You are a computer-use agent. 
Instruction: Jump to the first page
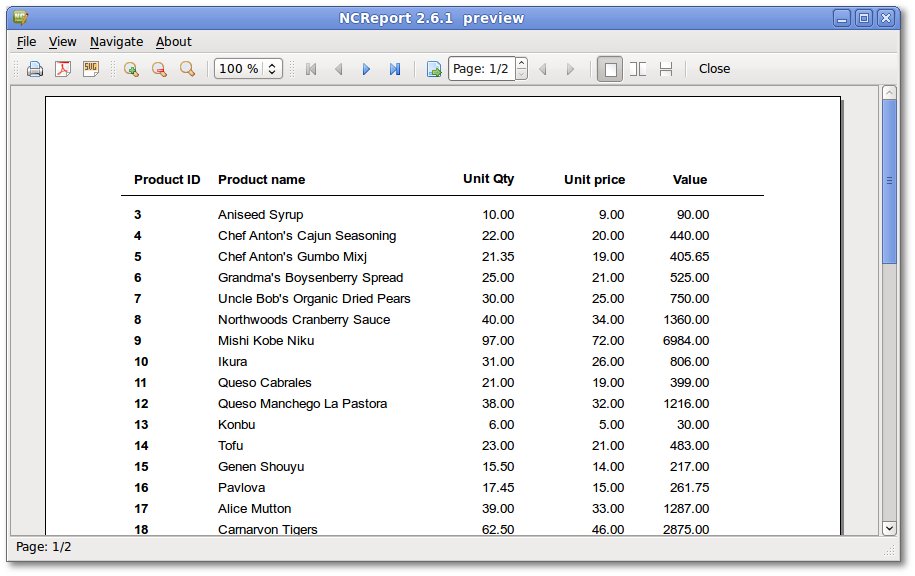point(311,69)
